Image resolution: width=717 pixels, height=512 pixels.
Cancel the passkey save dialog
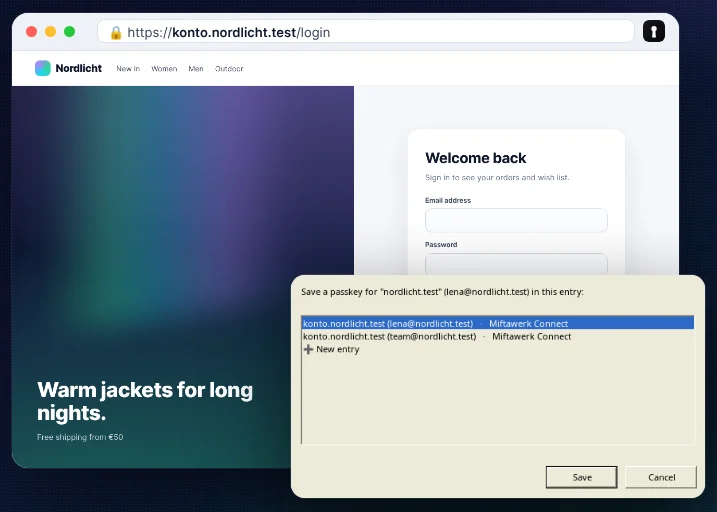[661, 477]
